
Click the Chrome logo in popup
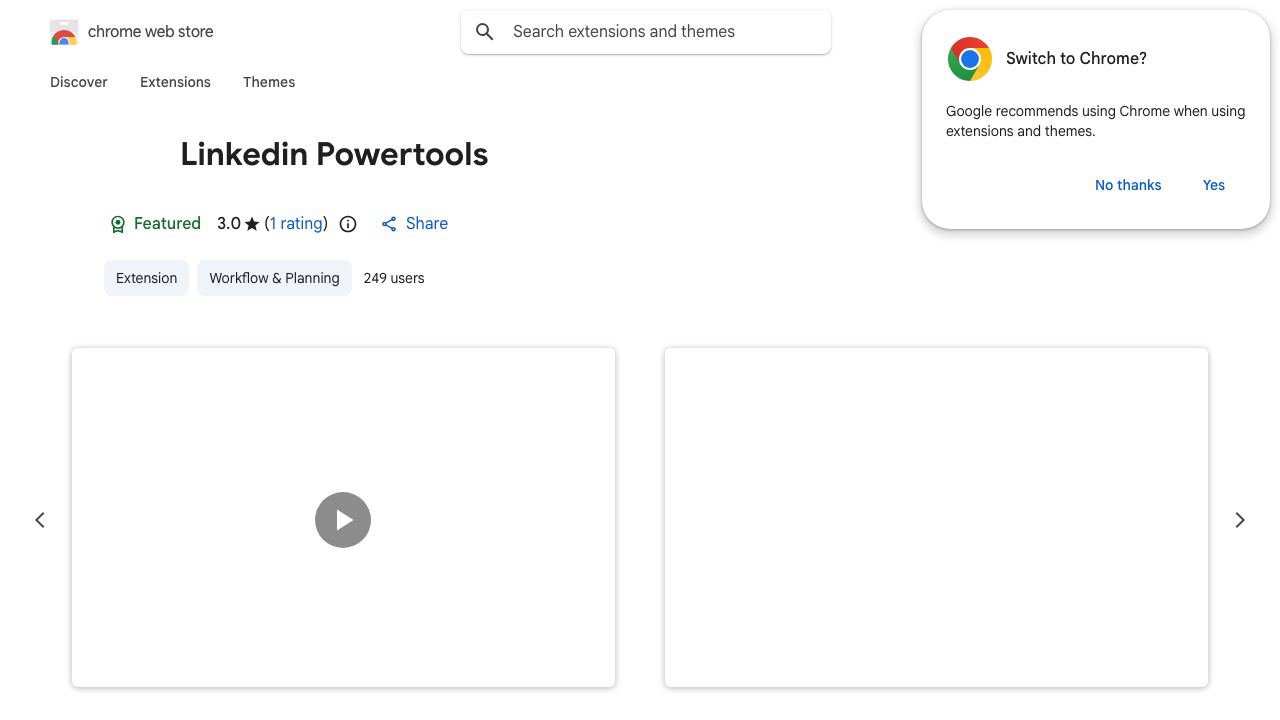970,59
